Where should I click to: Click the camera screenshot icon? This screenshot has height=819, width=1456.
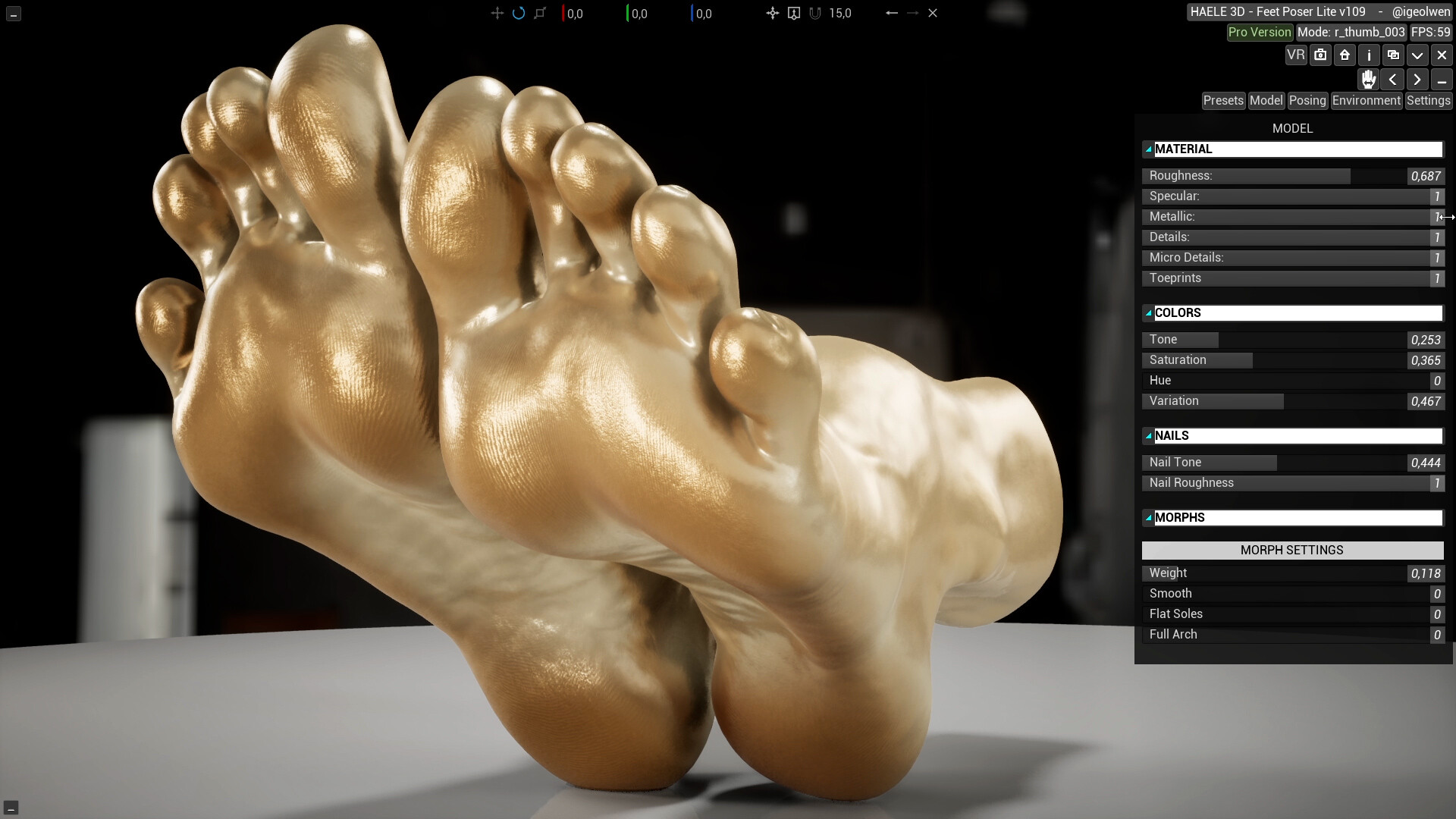1320,55
